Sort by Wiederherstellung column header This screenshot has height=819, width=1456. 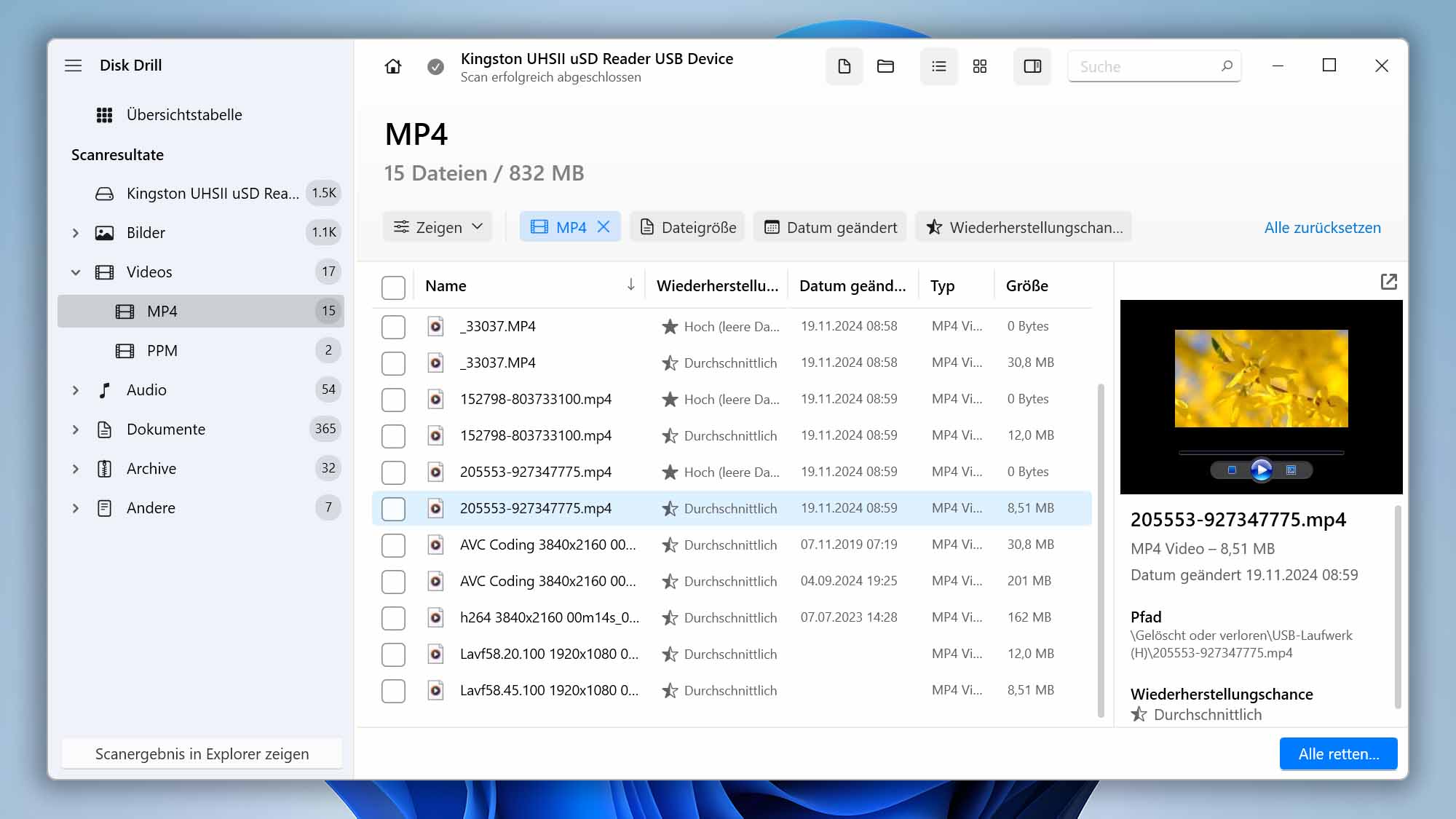(x=717, y=286)
